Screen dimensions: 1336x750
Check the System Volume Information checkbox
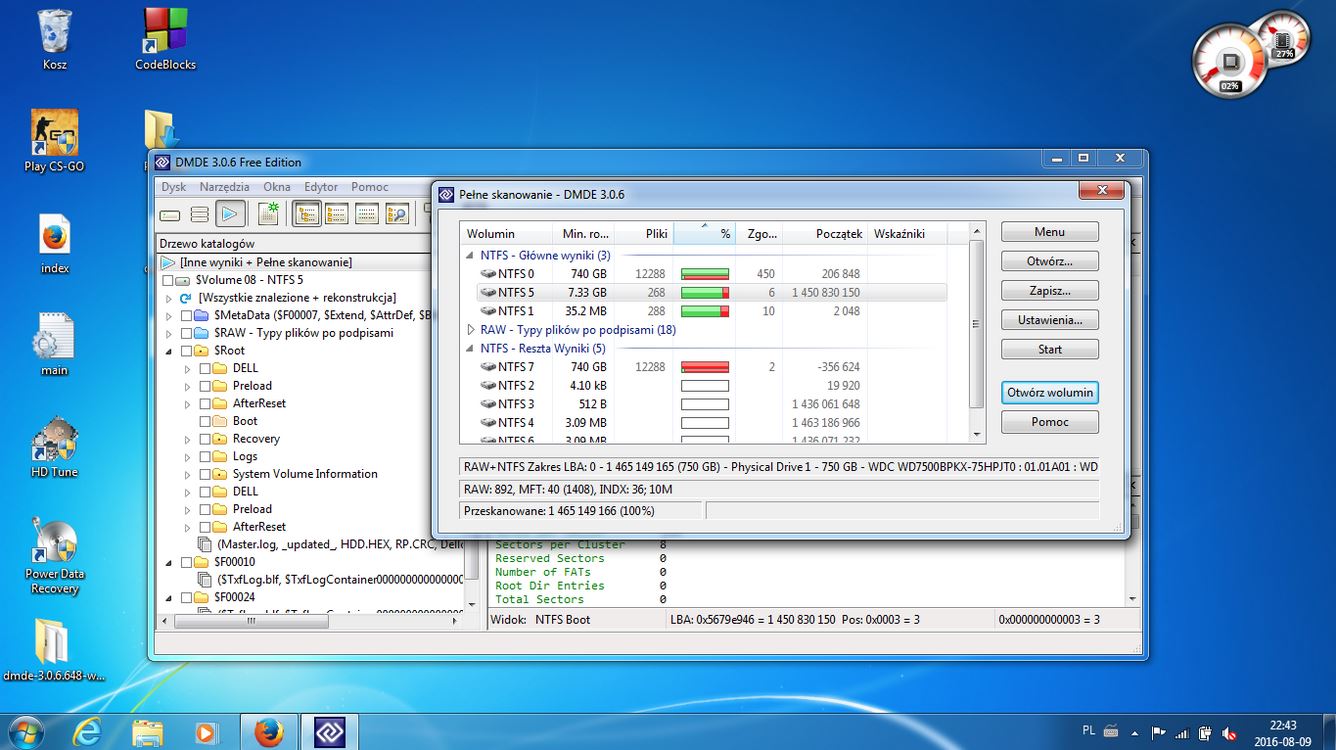(205, 474)
